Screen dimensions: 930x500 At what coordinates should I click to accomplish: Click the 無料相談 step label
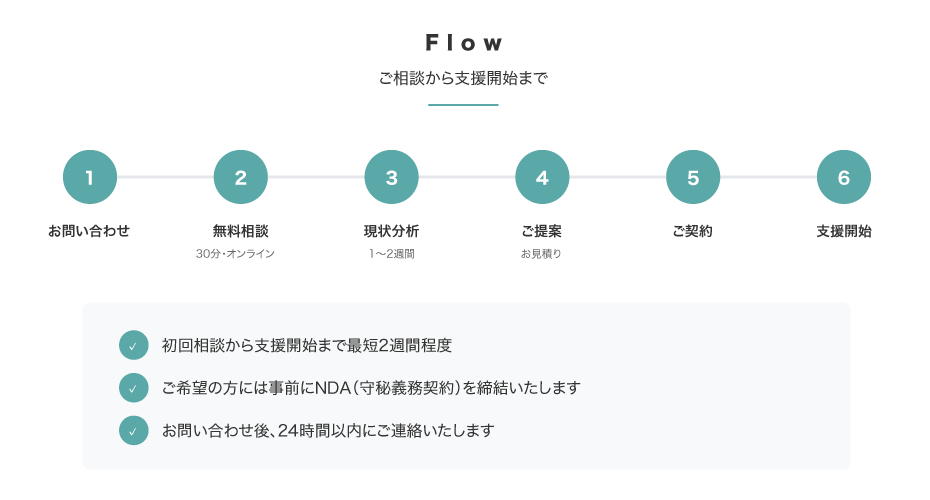pyautogui.click(x=241, y=231)
